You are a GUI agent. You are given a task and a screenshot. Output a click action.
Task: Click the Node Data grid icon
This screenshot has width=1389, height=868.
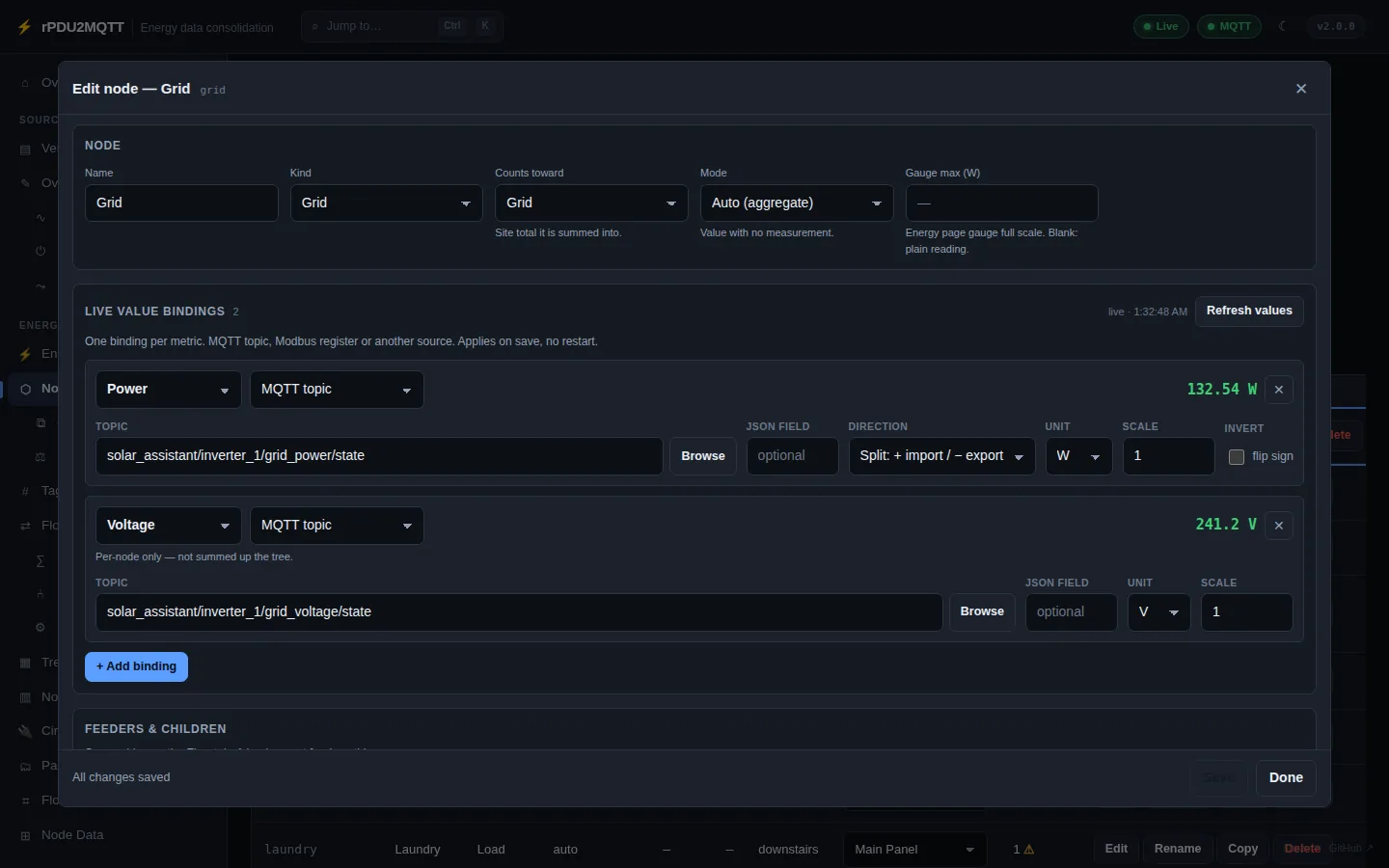pyautogui.click(x=25, y=835)
